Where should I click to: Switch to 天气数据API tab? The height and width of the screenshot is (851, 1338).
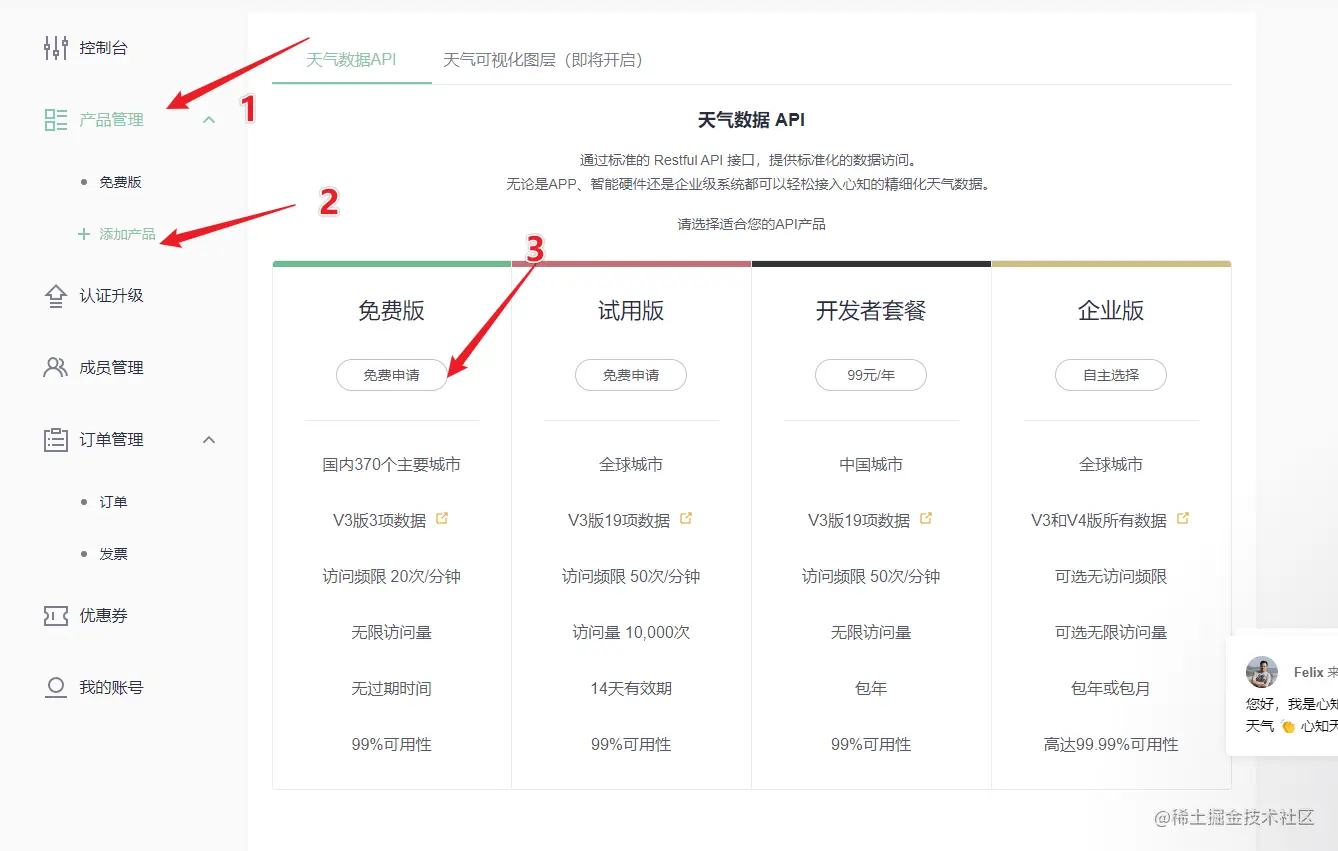click(351, 60)
